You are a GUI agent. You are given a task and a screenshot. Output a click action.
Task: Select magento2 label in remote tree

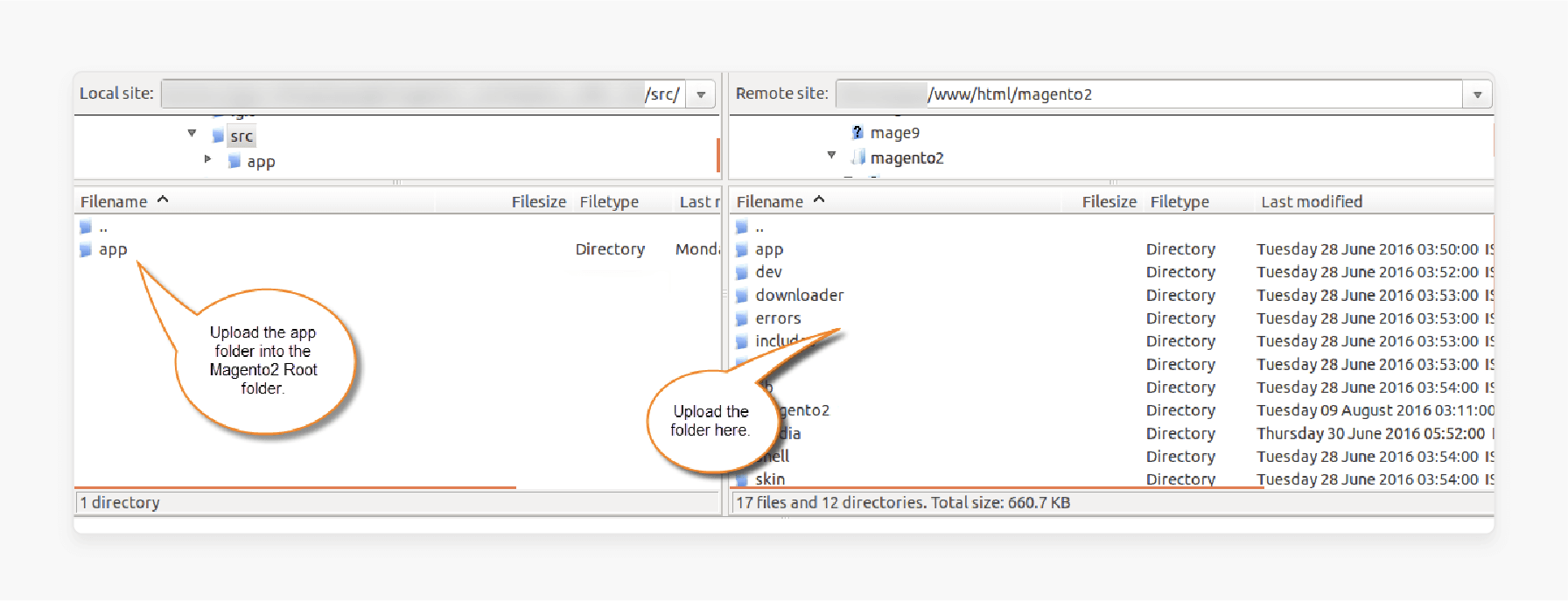tap(906, 158)
